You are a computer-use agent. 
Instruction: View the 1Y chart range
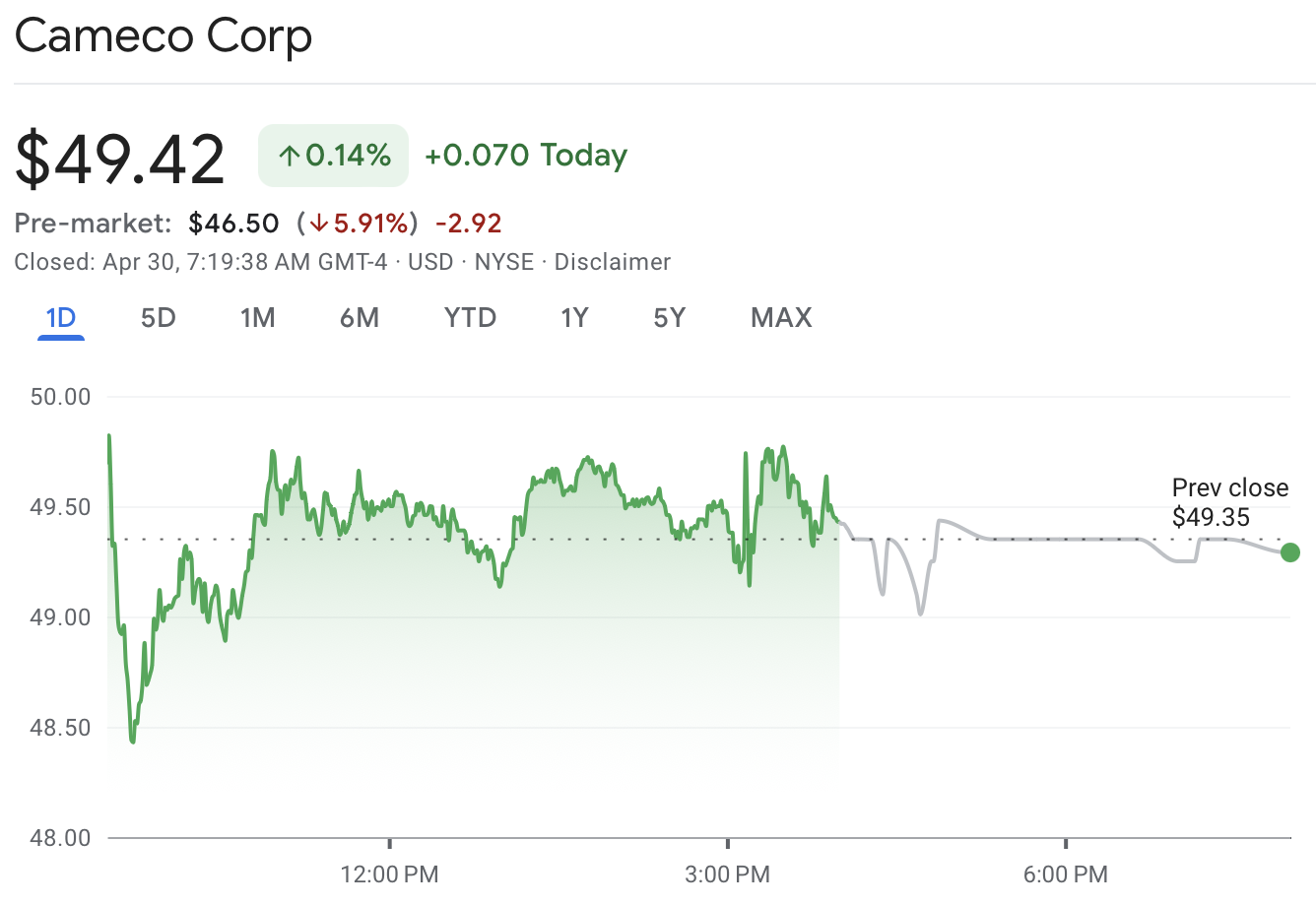574,318
